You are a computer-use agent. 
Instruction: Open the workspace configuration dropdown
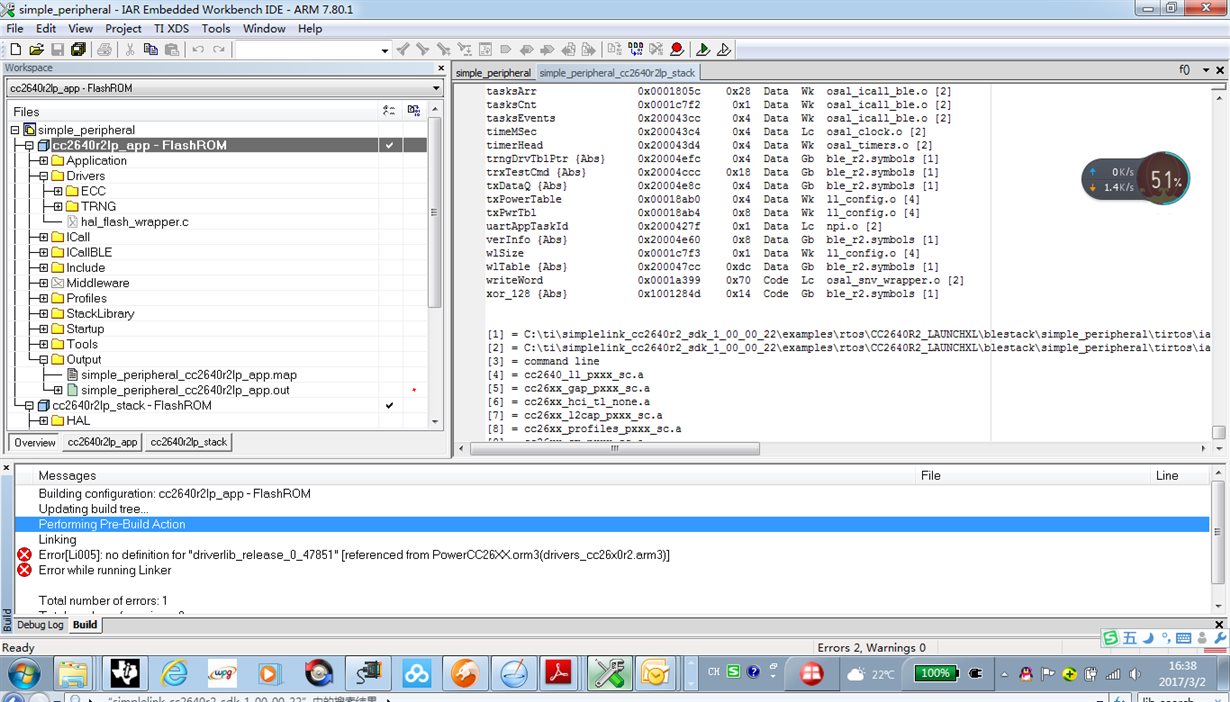(435, 88)
